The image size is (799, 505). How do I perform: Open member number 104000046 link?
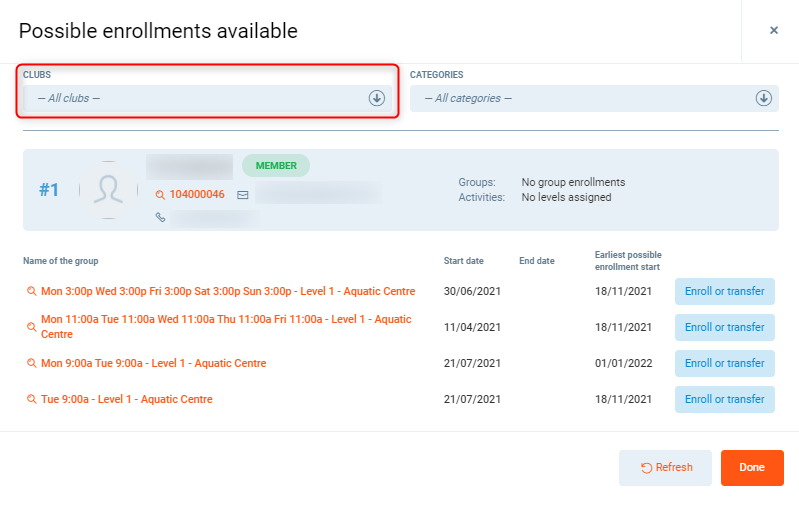(197, 195)
